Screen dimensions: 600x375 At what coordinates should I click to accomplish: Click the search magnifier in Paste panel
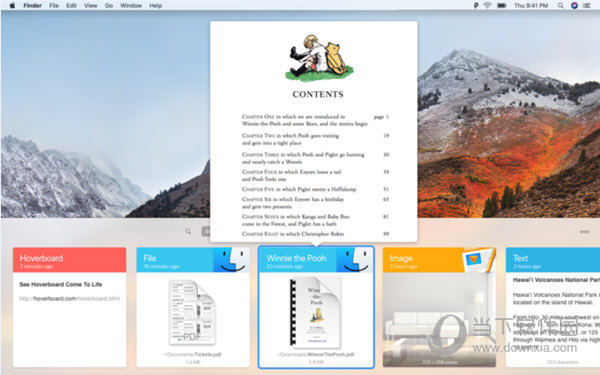tap(188, 231)
